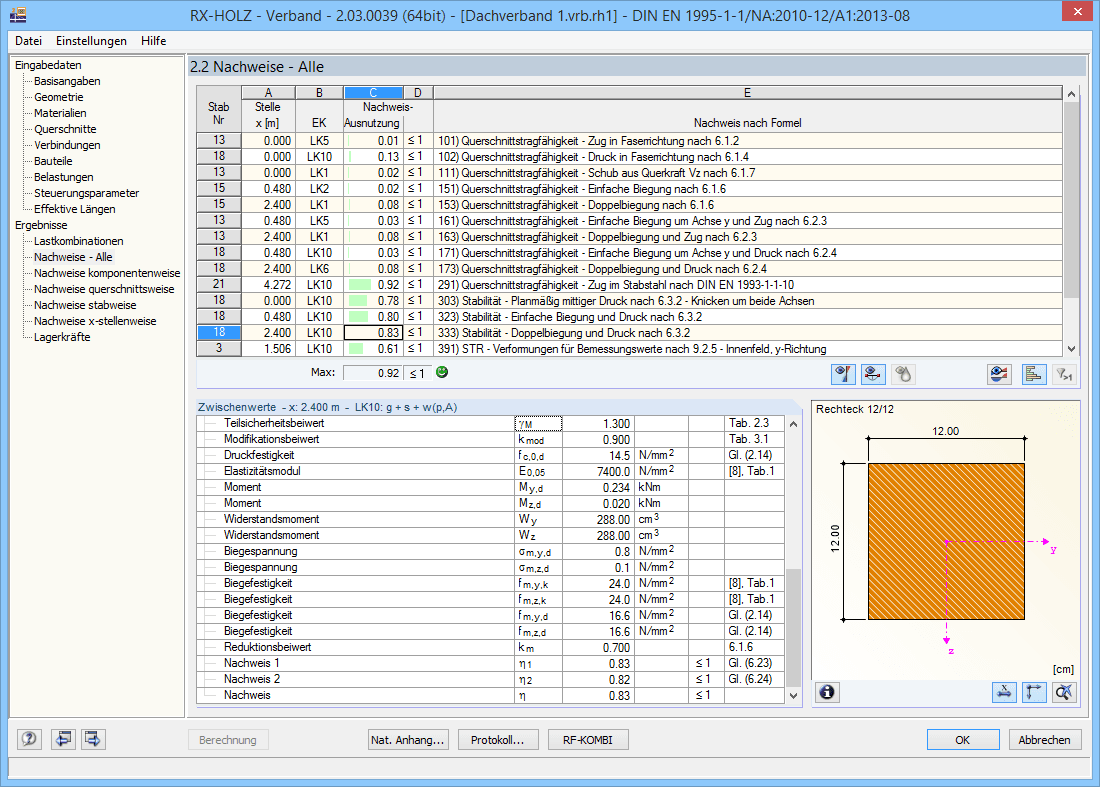The image size is (1100, 787).
Task: Go to next window with right arrow icon
Action: coord(93,739)
